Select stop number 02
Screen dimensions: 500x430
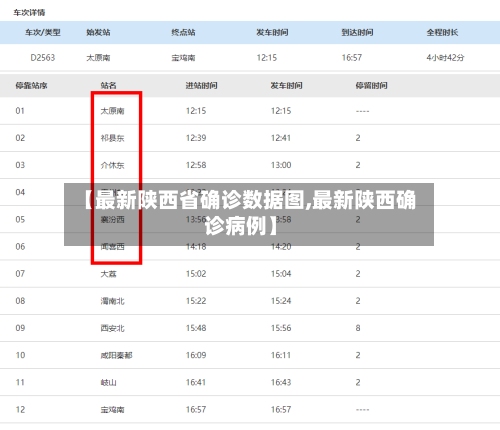20,138
